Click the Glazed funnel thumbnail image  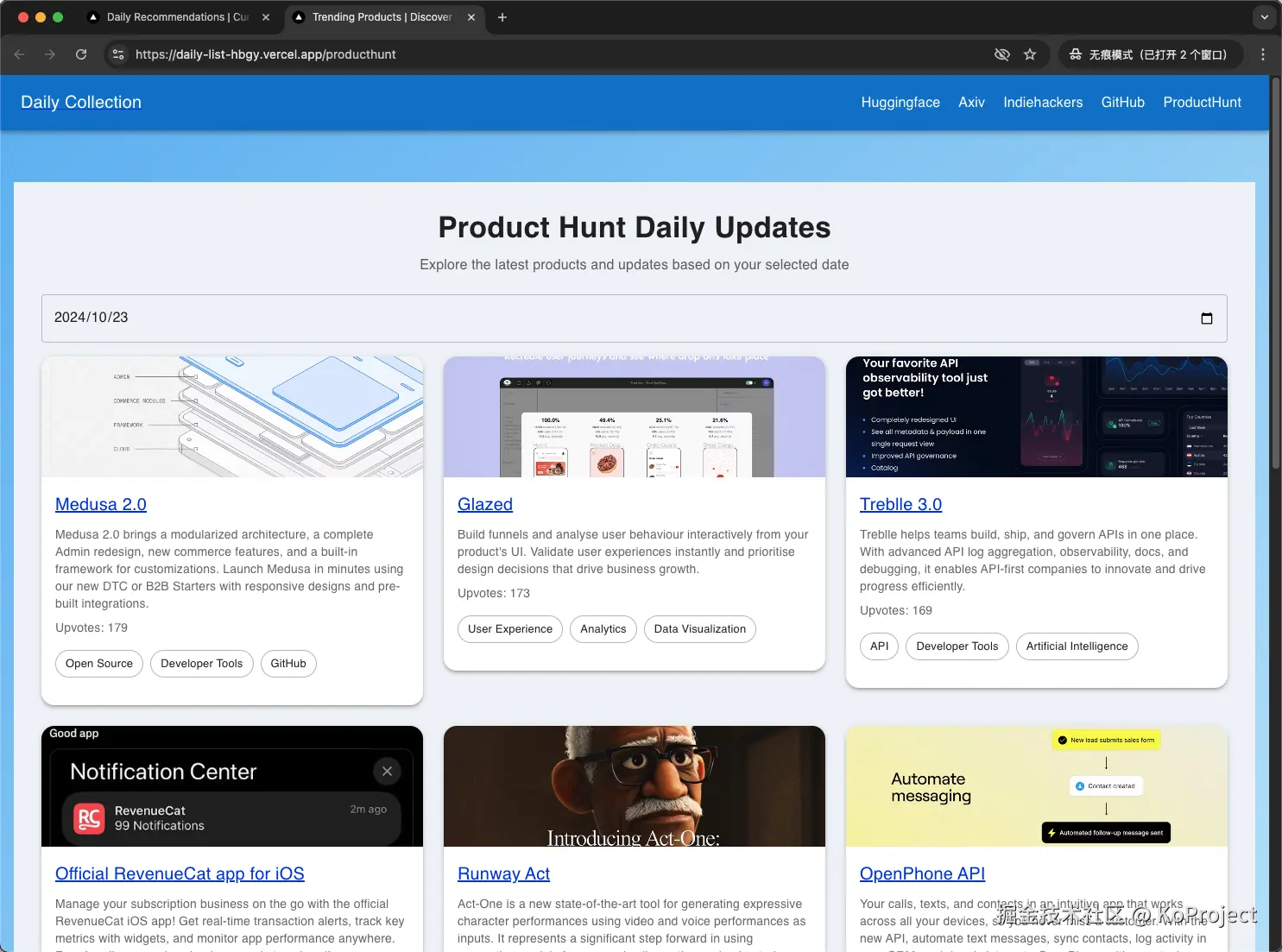[635, 417]
